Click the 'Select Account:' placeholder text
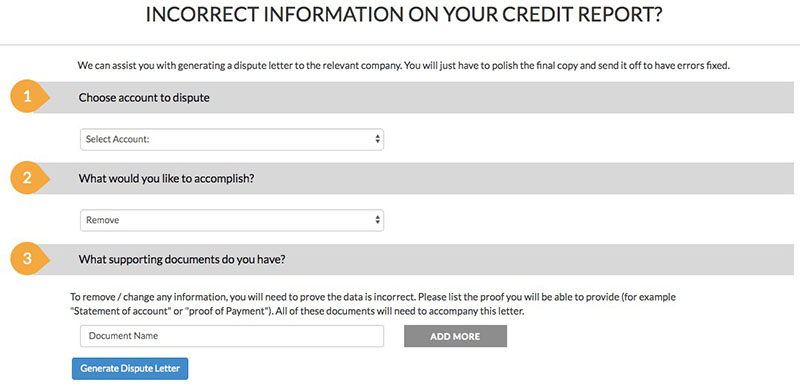Screen dimensions: 800x388 (x=117, y=139)
